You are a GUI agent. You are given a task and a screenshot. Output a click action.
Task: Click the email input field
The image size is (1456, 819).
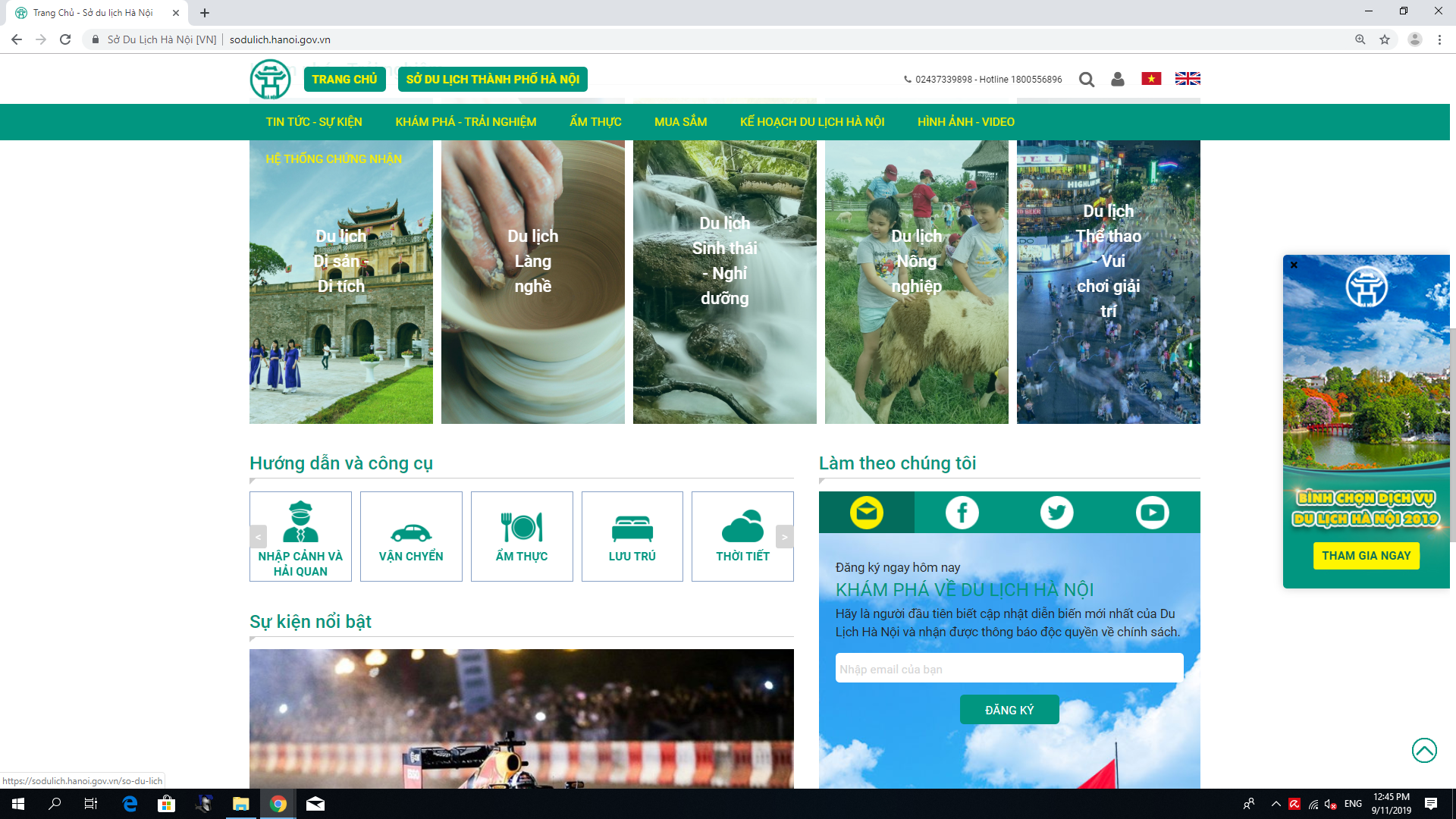point(1009,669)
